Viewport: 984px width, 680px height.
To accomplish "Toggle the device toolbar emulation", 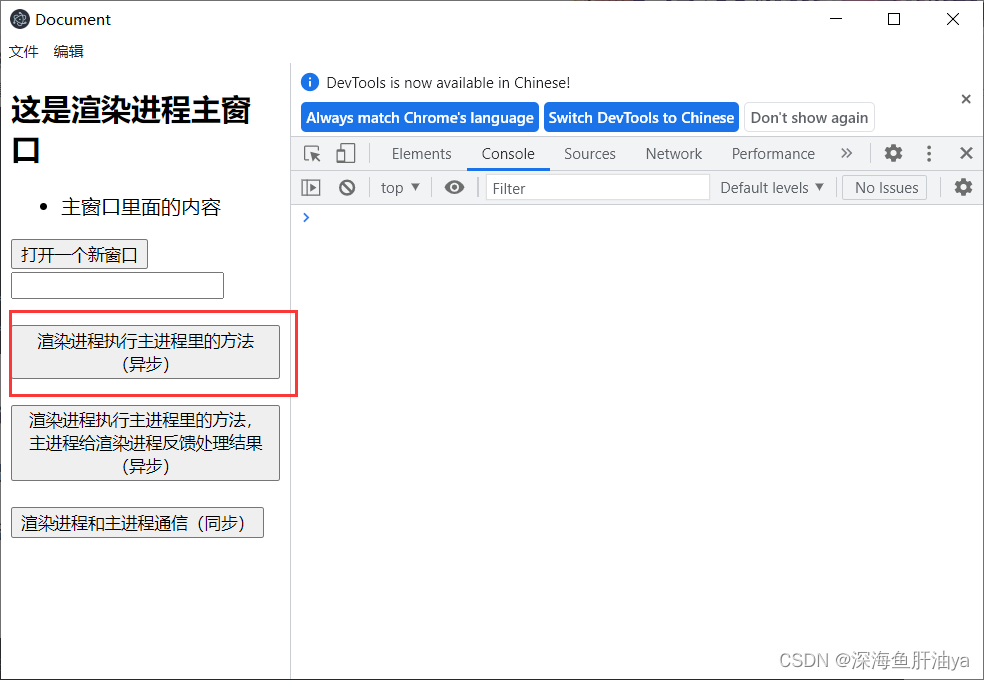I will (x=344, y=153).
